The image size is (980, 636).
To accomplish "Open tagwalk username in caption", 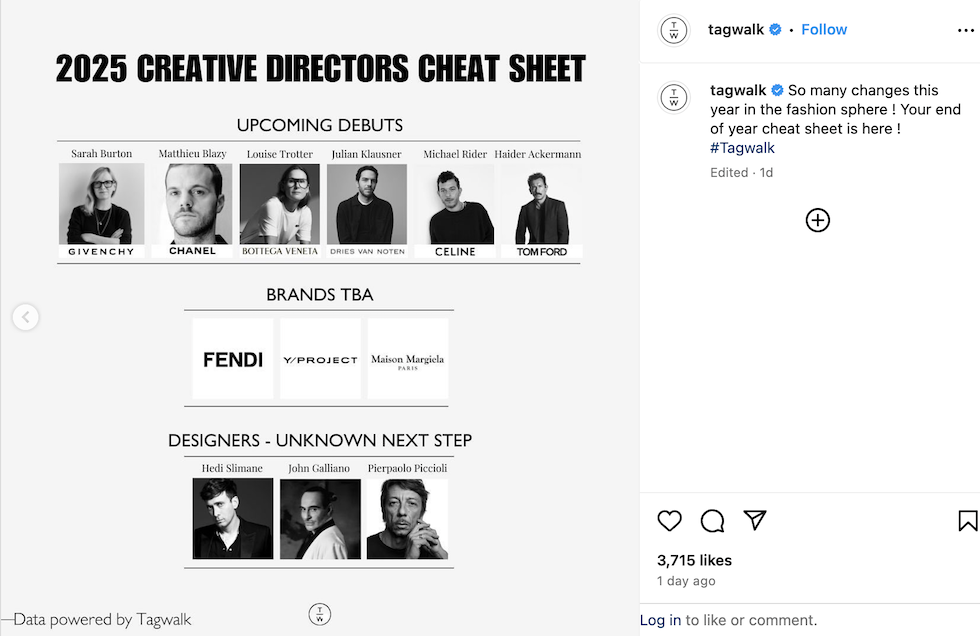I will pyautogui.click(x=737, y=91).
